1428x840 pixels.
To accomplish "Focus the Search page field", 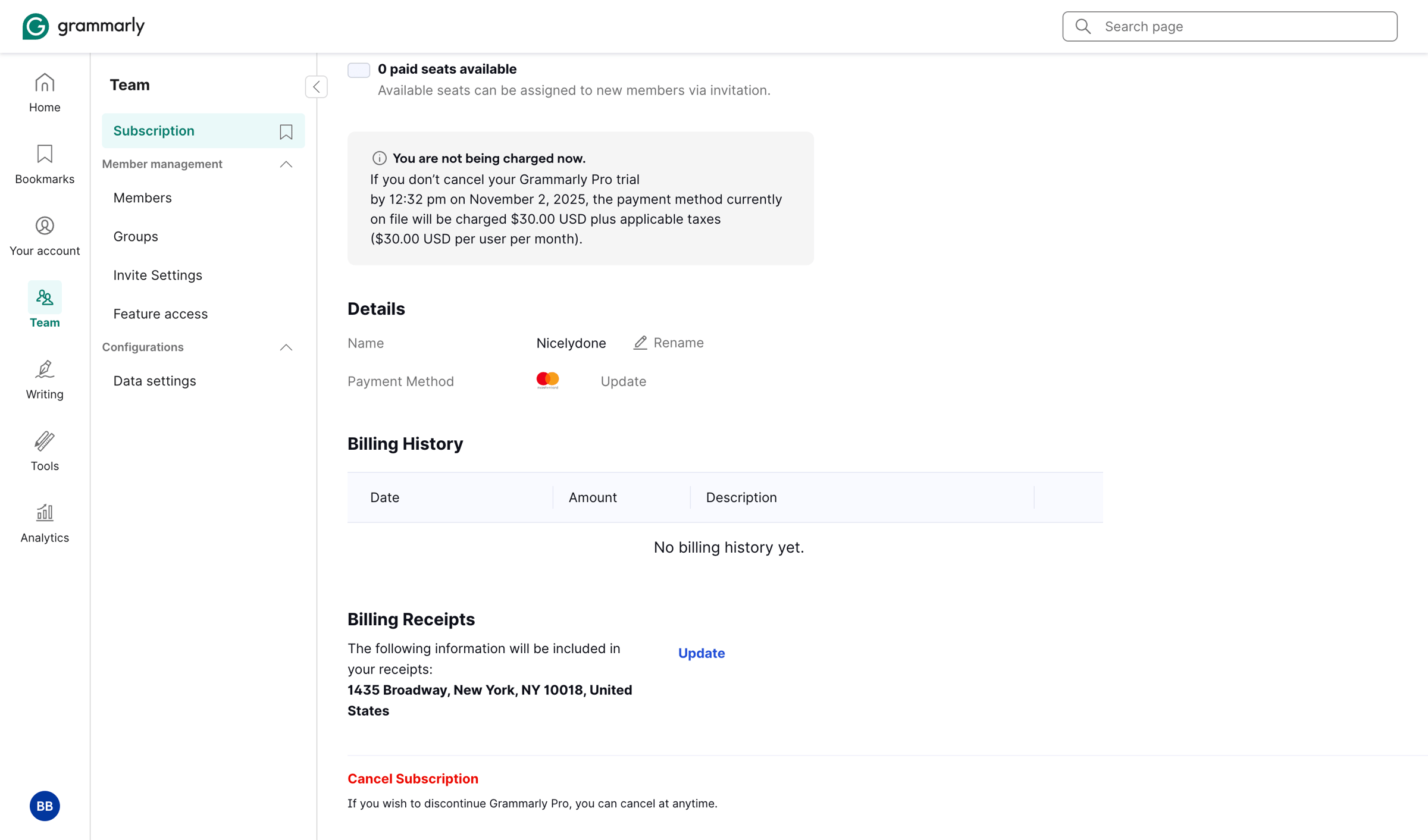I will click(x=1230, y=26).
